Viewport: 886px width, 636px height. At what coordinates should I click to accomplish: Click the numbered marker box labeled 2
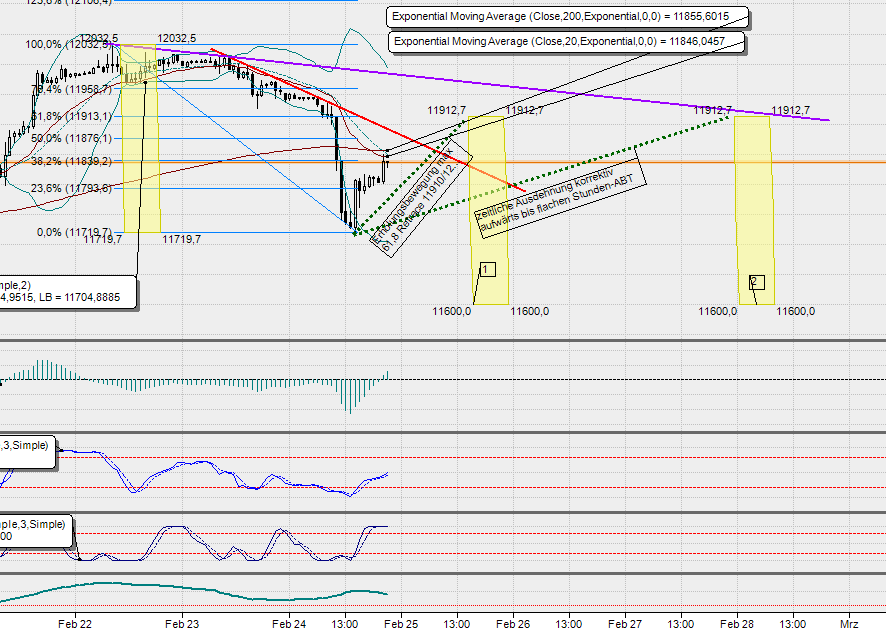pos(757,282)
